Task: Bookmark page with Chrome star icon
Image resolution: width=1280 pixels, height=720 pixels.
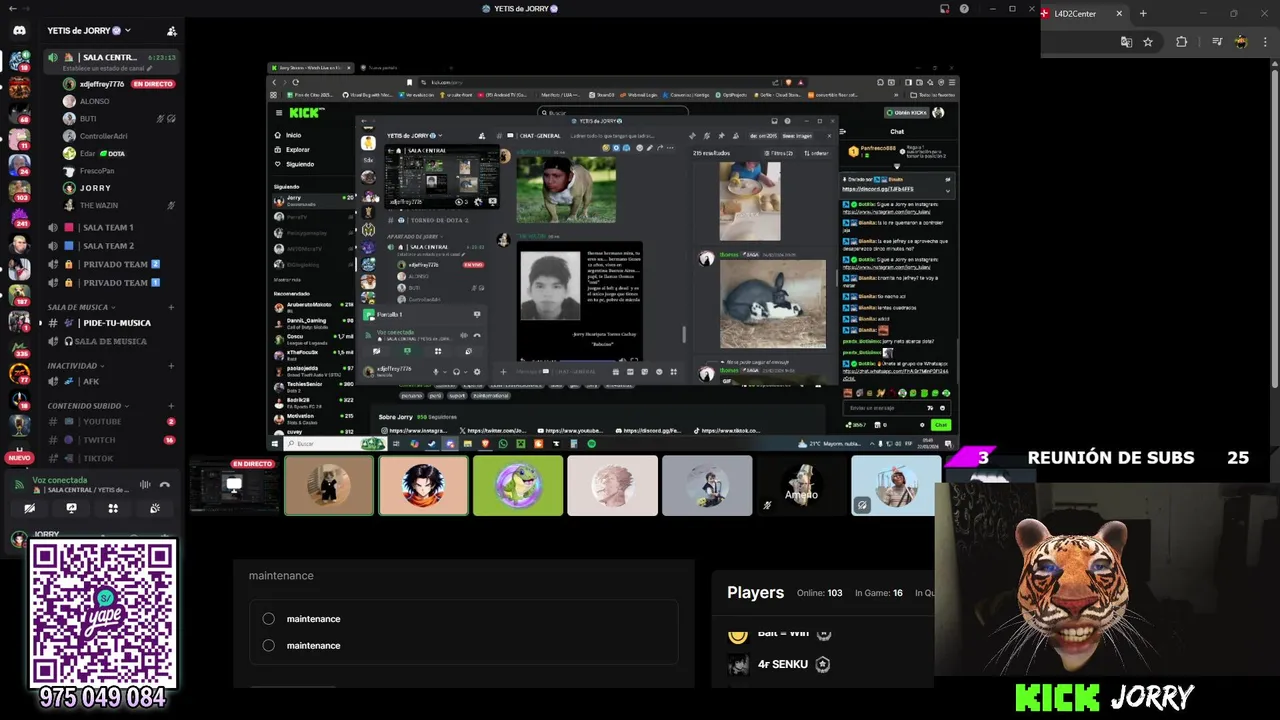Action: coord(1148,42)
